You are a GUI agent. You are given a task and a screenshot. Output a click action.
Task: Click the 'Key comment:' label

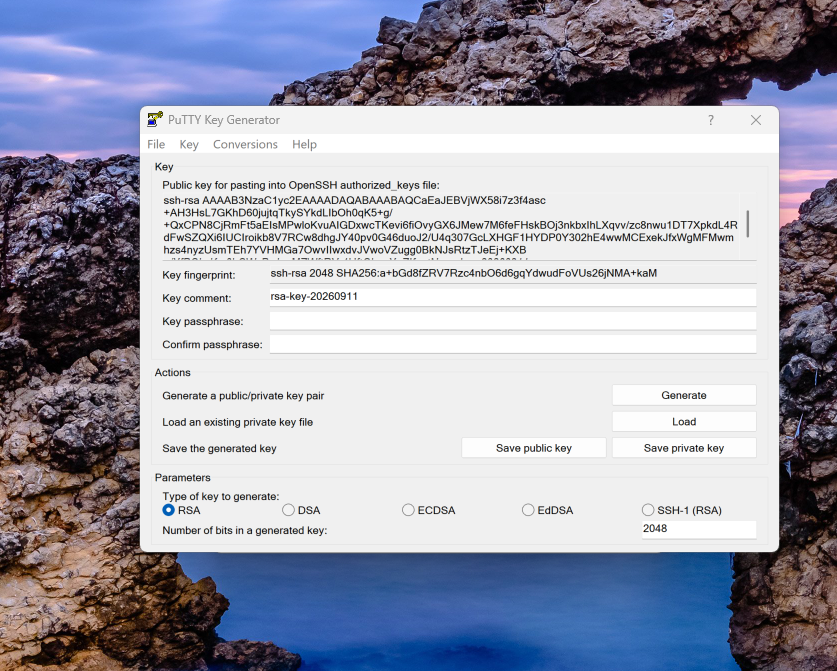[x=196, y=298]
